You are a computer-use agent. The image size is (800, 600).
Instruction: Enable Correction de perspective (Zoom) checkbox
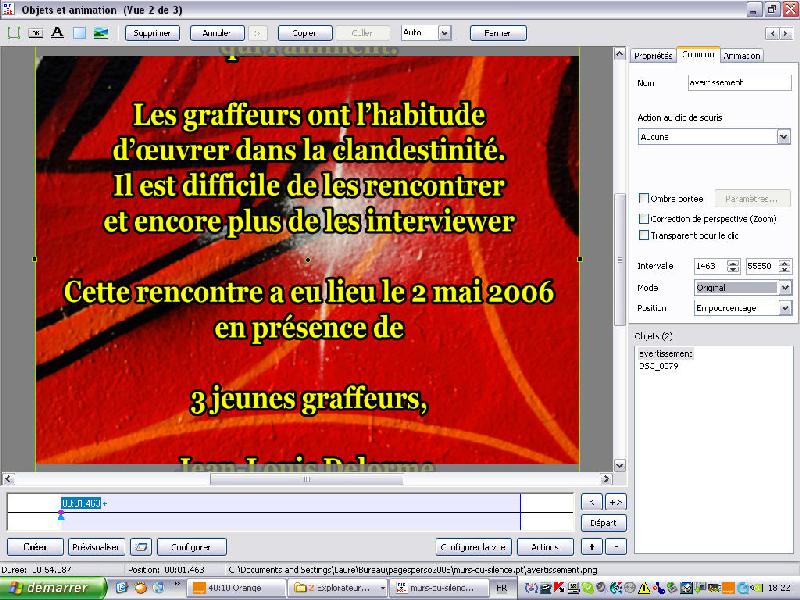coord(644,218)
